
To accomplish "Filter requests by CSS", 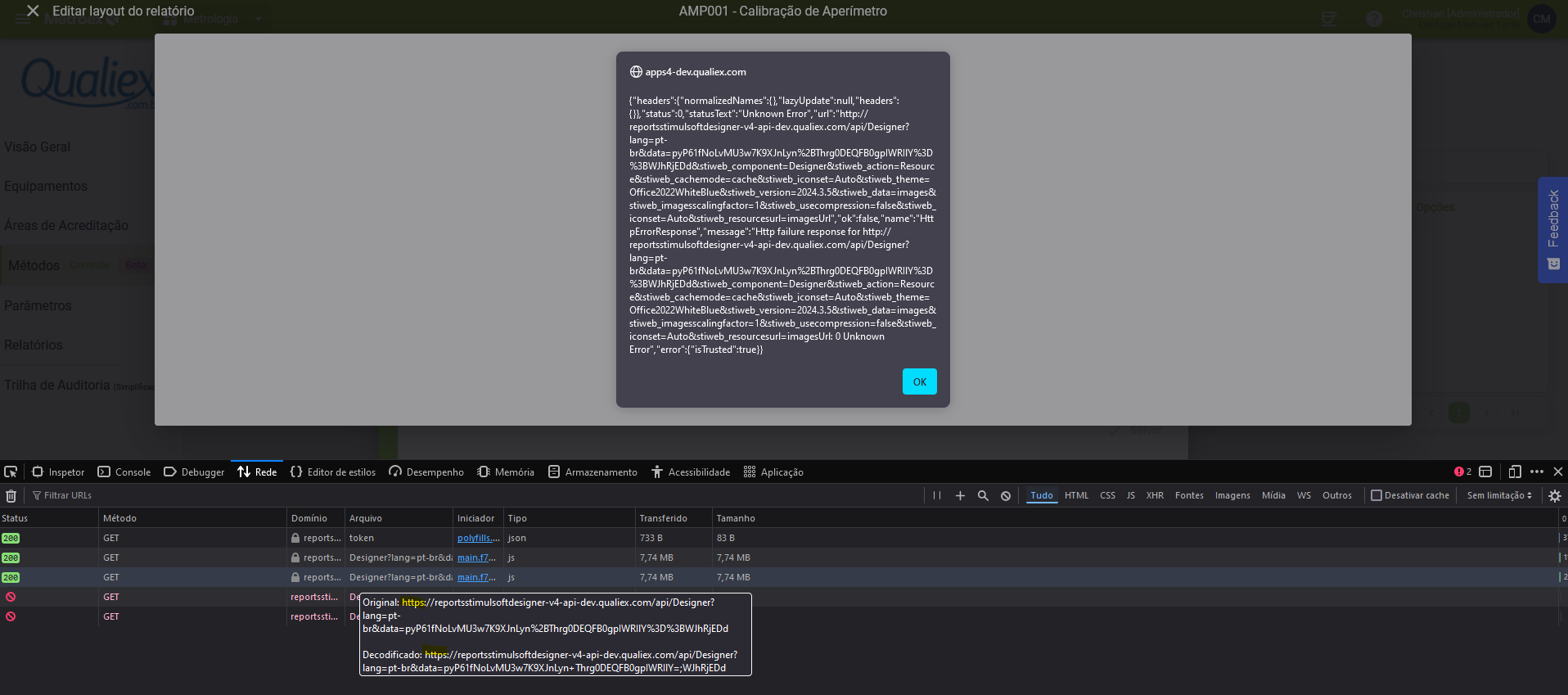I will click(1107, 495).
